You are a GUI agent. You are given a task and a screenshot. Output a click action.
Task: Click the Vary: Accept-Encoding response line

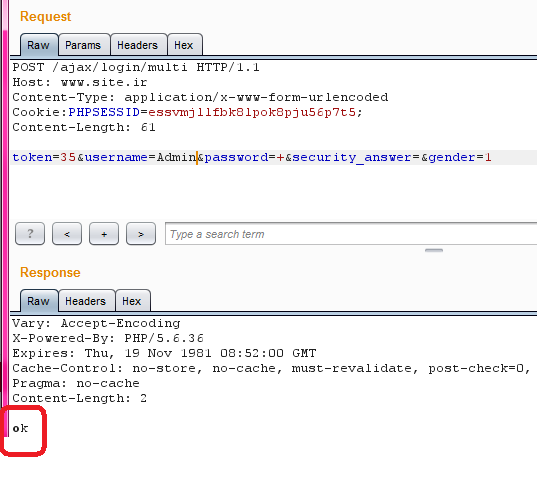pyautogui.click(x=96, y=323)
